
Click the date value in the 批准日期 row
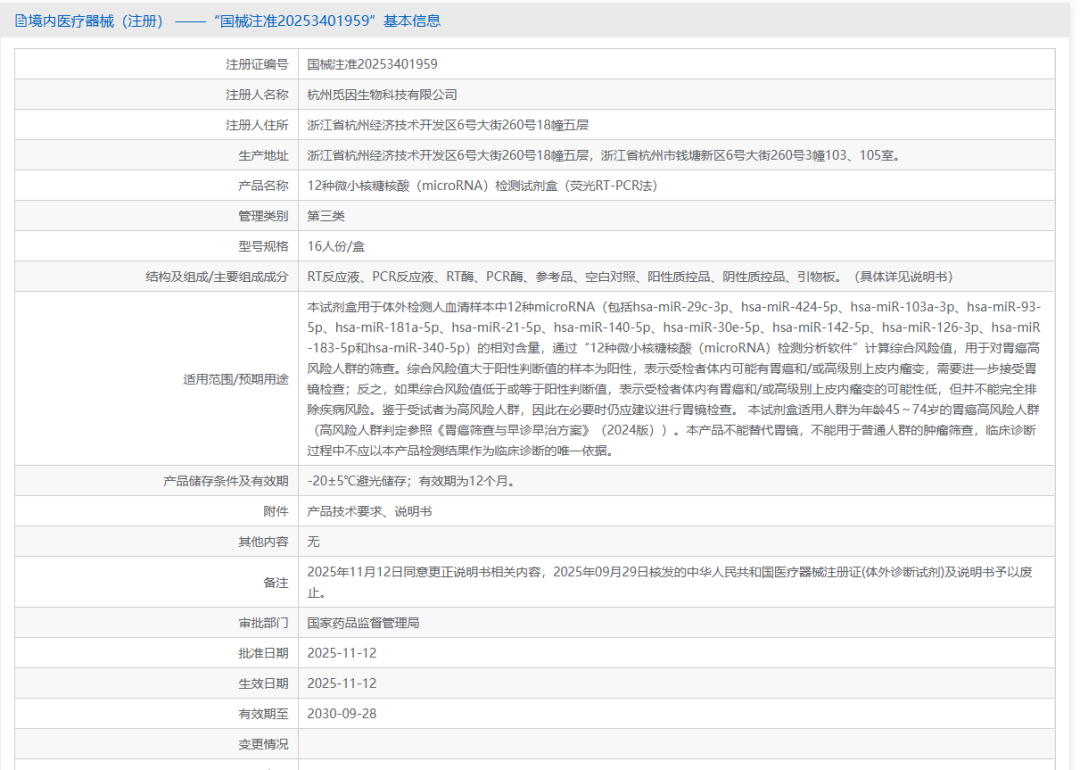(341, 653)
